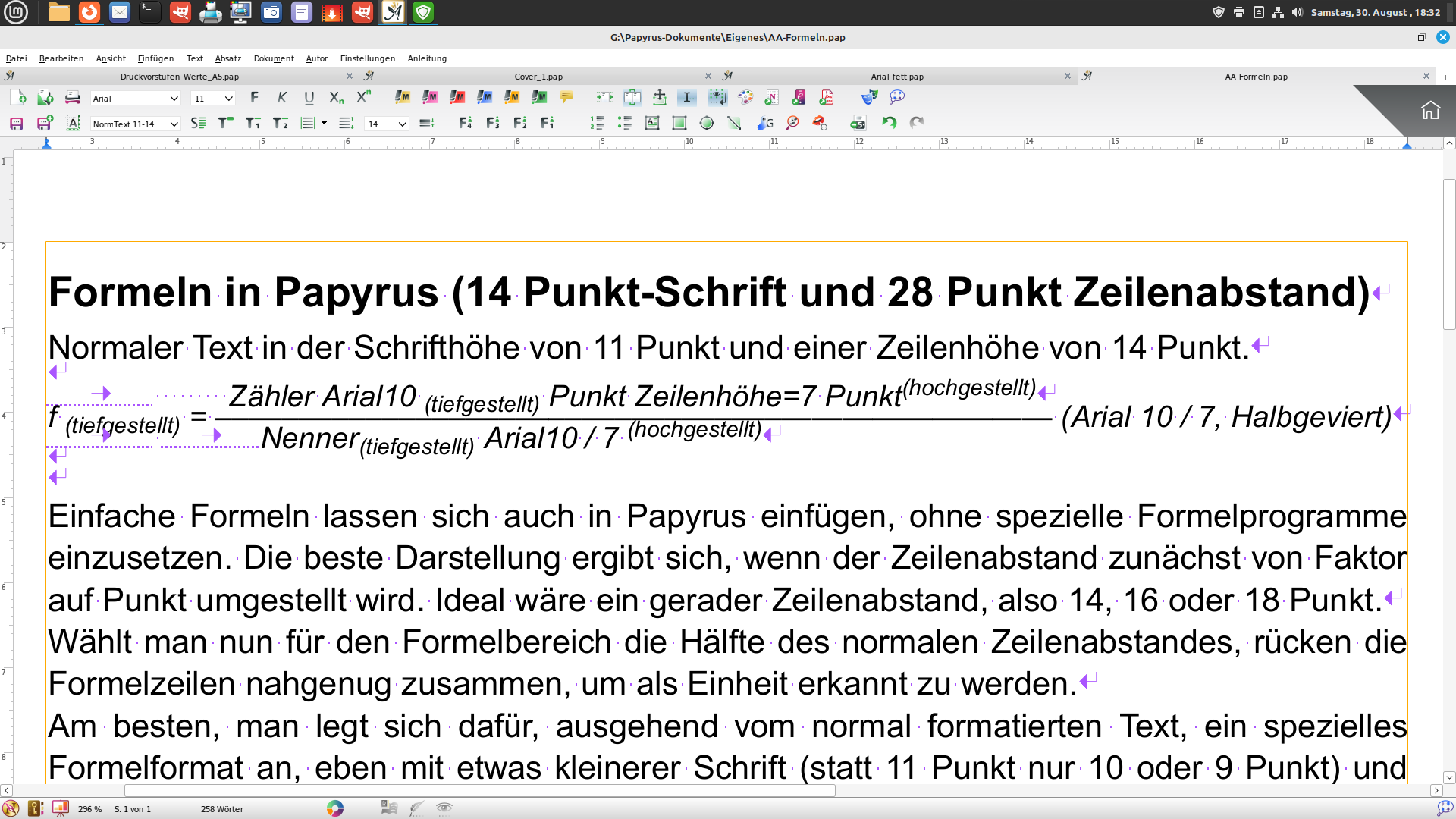Select the line drawing tool
This screenshot has width=1456, height=819.
coord(734,123)
